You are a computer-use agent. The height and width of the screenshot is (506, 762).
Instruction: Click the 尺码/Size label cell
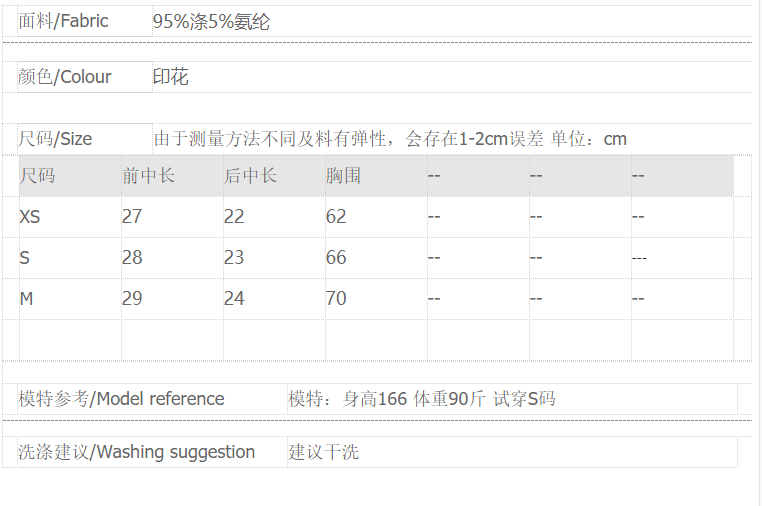[x=56, y=139]
